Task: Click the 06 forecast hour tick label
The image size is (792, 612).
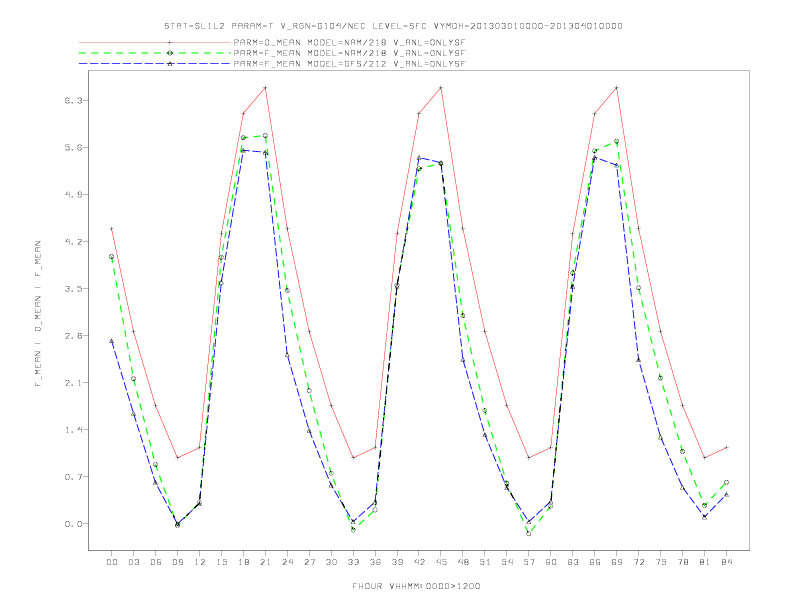Action: coord(156,562)
